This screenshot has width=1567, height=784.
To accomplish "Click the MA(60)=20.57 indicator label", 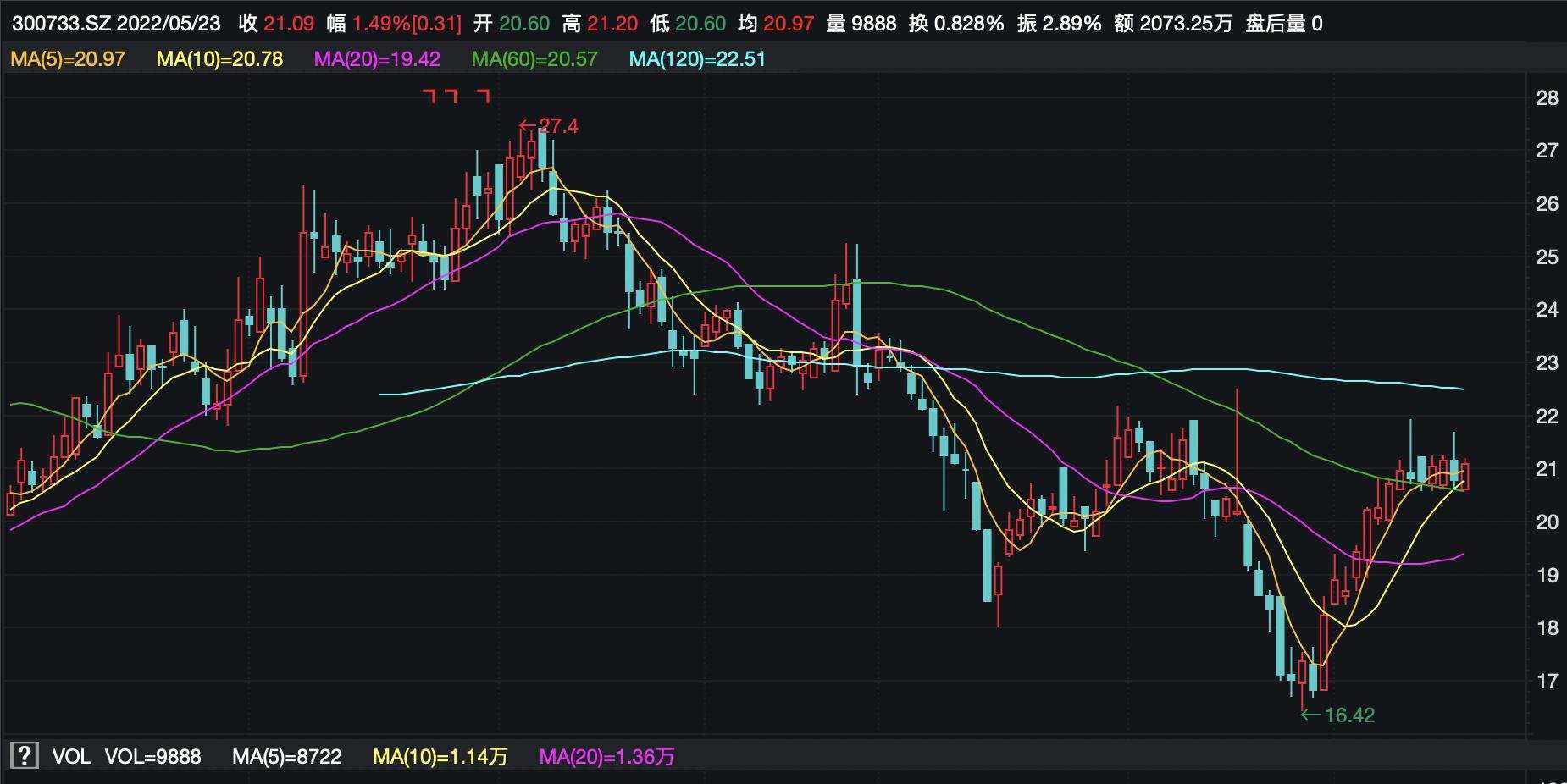I will click(x=534, y=59).
